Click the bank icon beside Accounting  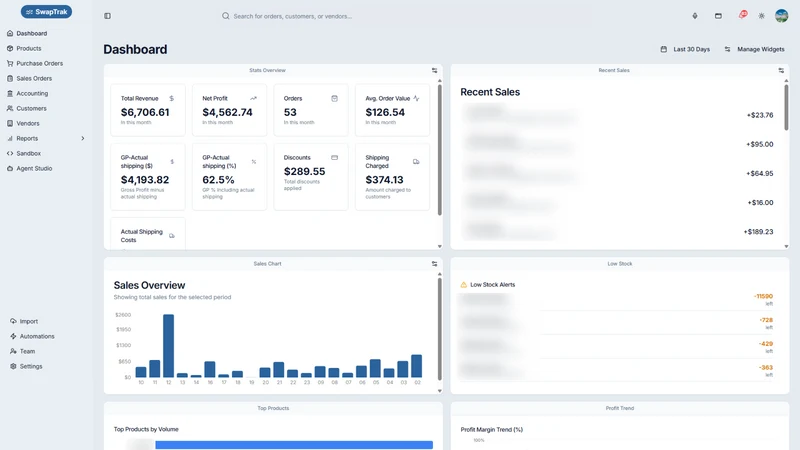tap(10, 93)
